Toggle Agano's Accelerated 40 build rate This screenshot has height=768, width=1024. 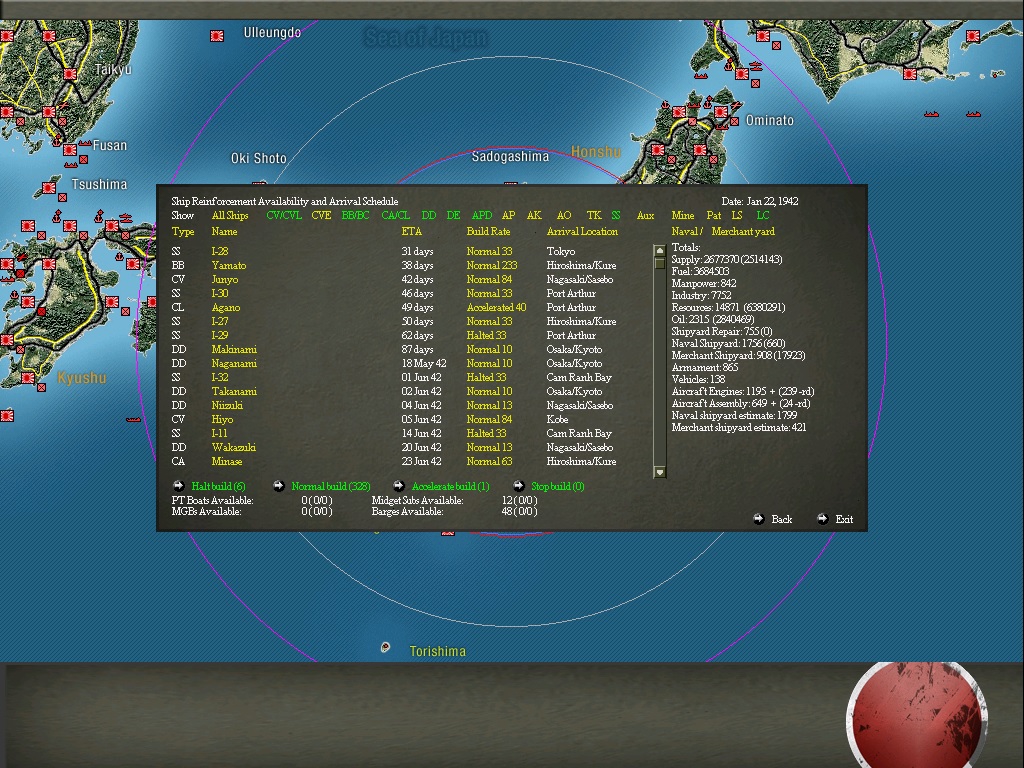click(491, 307)
